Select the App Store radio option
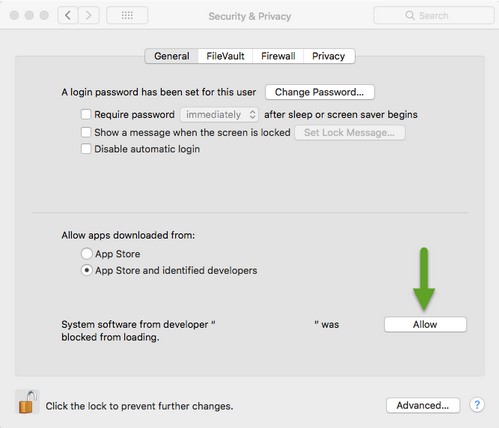 coord(87,254)
